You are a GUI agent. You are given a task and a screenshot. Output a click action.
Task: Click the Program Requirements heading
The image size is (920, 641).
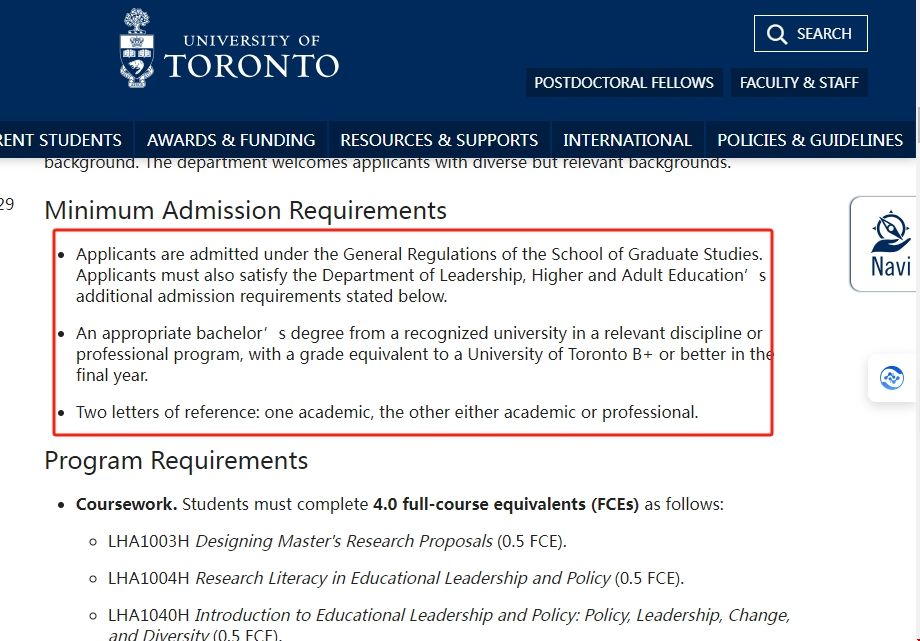coord(176,460)
